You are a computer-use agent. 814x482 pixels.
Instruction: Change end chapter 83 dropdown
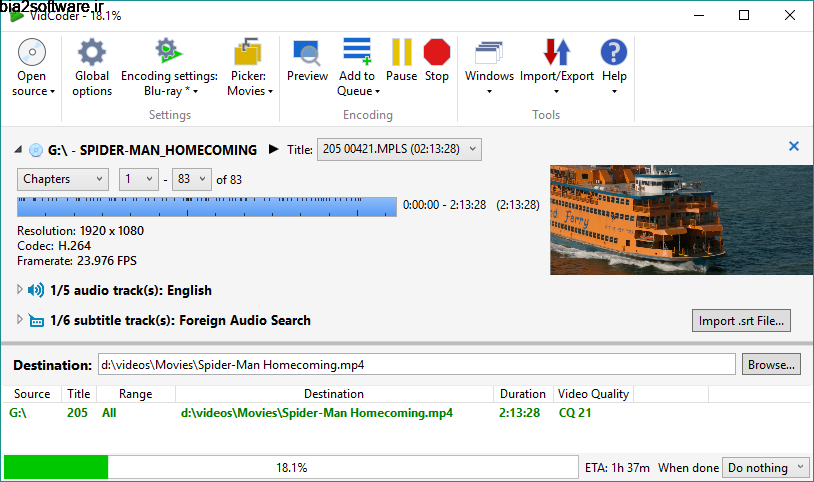click(192, 179)
